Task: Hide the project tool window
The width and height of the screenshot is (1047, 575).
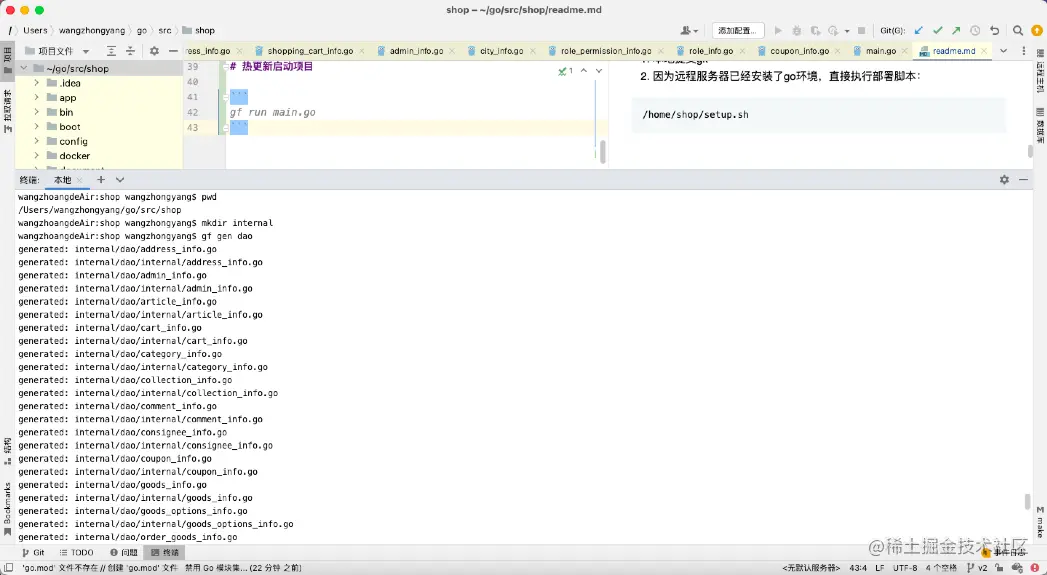Action: point(173,51)
